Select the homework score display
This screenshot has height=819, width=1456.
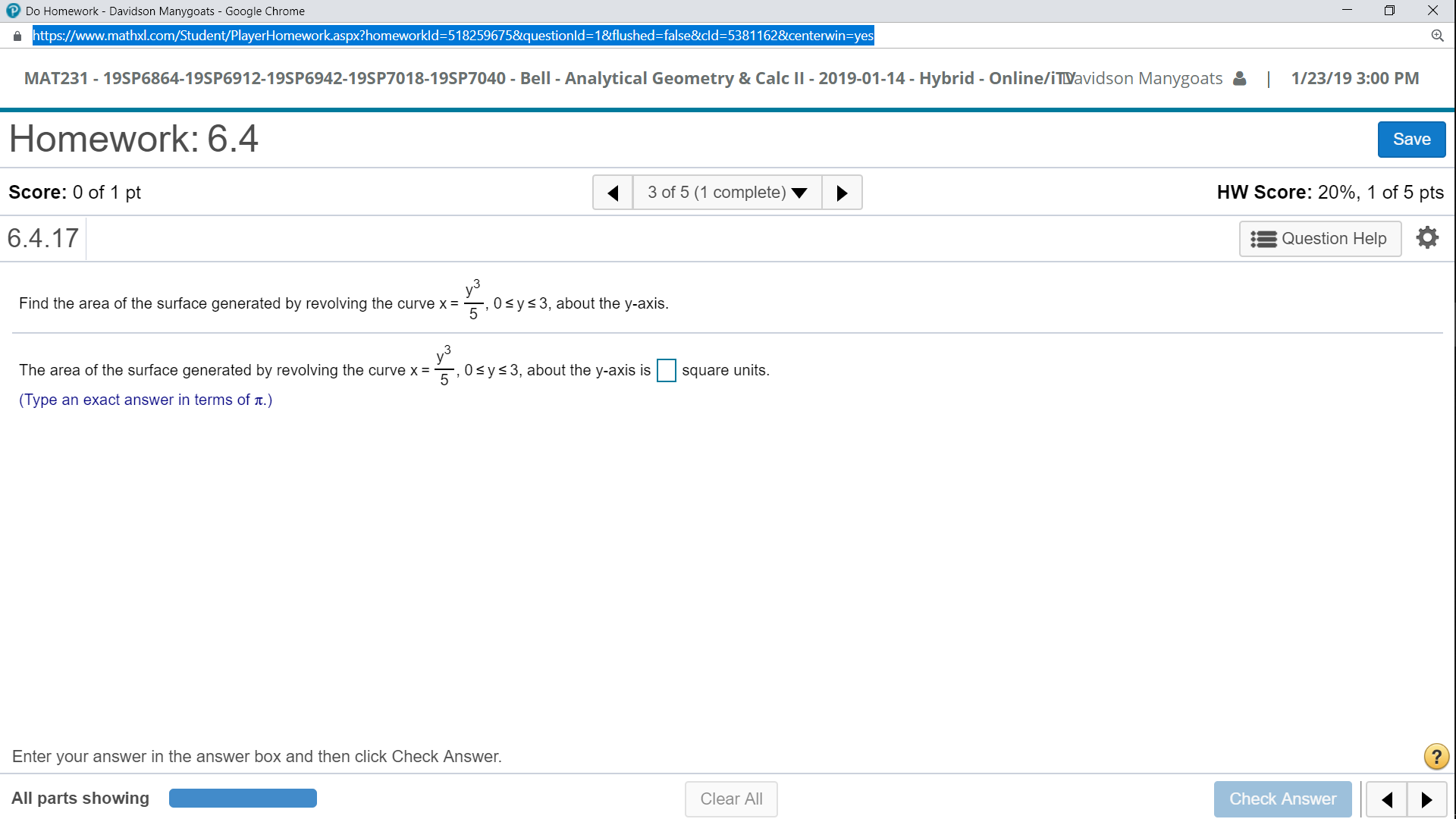tap(1328, 192)
